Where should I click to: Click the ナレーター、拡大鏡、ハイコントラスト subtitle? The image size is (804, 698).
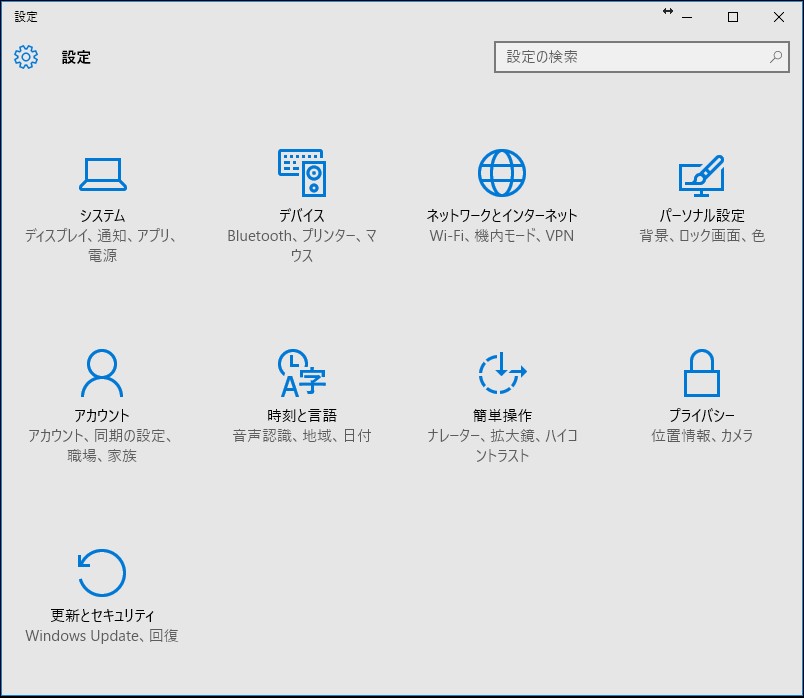coord(500,446)
